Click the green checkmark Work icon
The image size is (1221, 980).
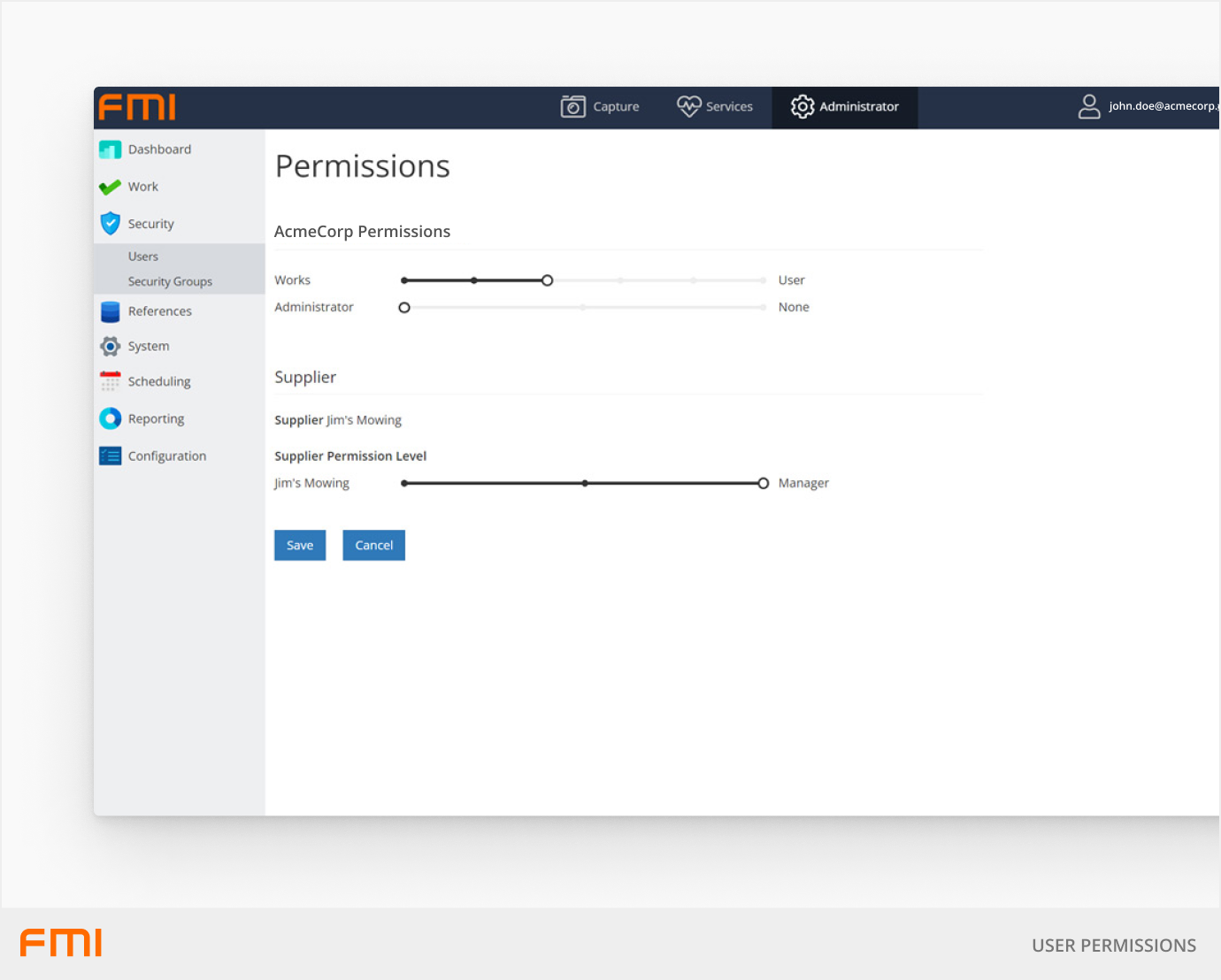point(110,187)
